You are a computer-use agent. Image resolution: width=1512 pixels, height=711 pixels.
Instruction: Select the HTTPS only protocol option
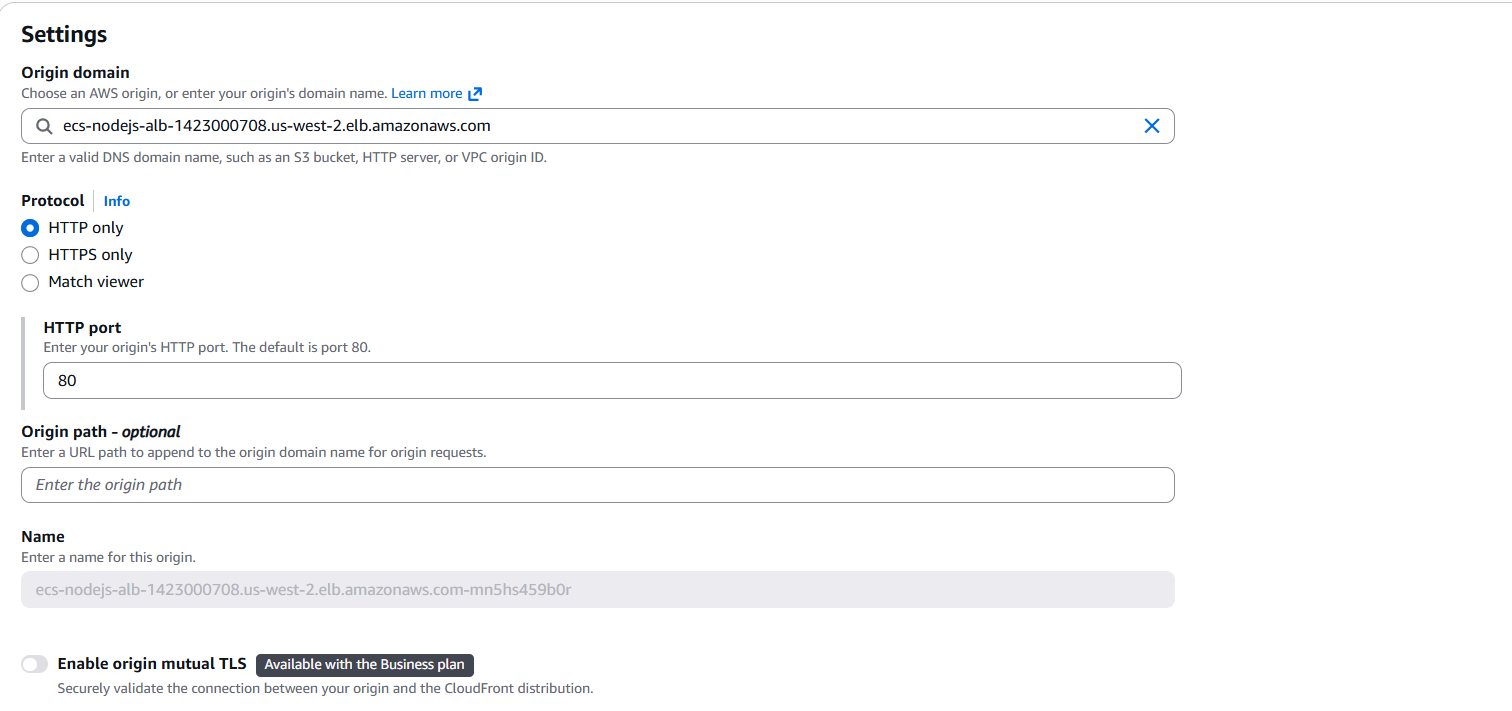[x=30, y=254]
